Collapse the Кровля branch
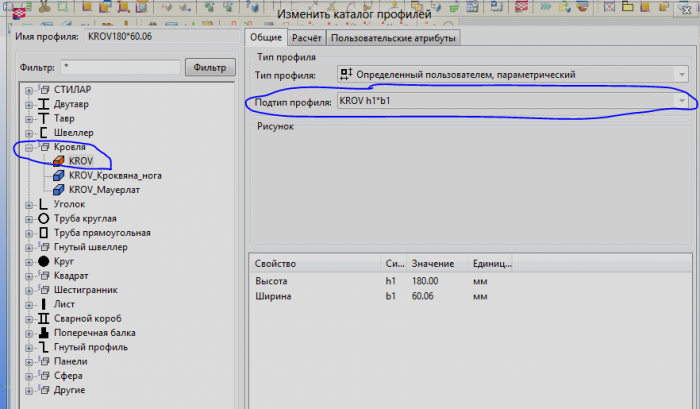The image size is (700, 409). pyautogui.click(x=29, y=148)
